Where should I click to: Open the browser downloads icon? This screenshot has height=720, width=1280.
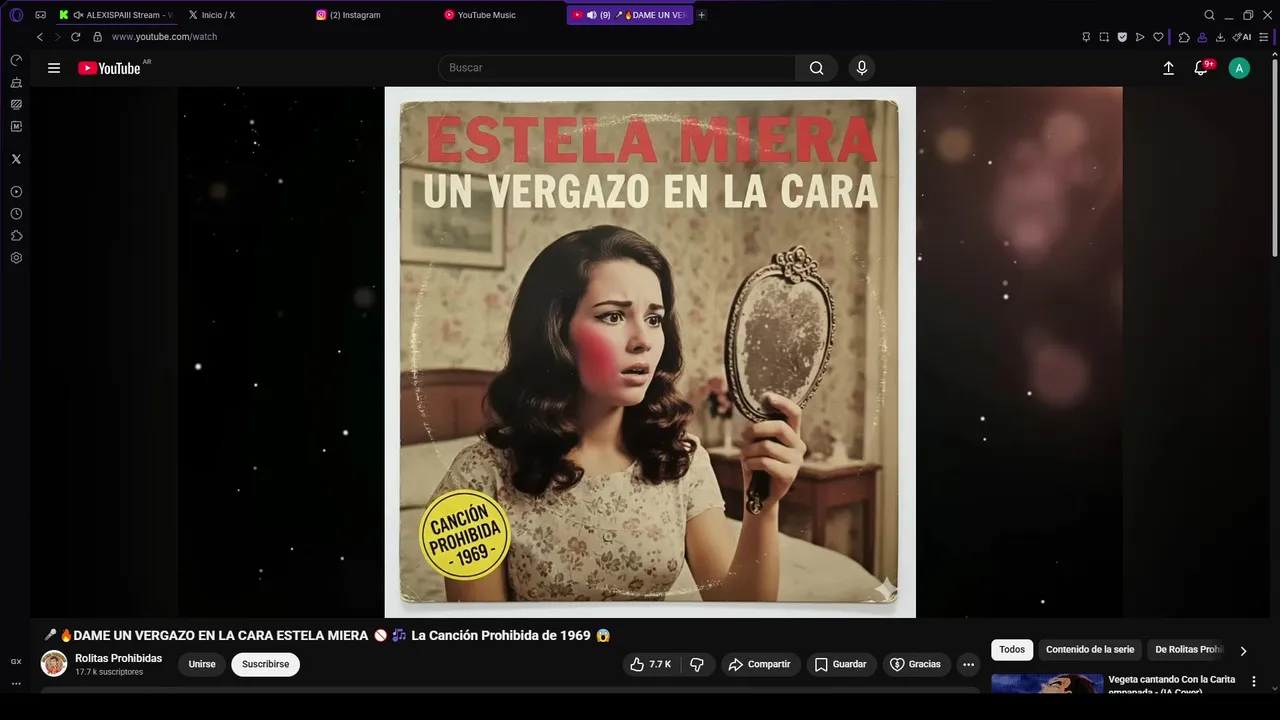(1220, 37)
